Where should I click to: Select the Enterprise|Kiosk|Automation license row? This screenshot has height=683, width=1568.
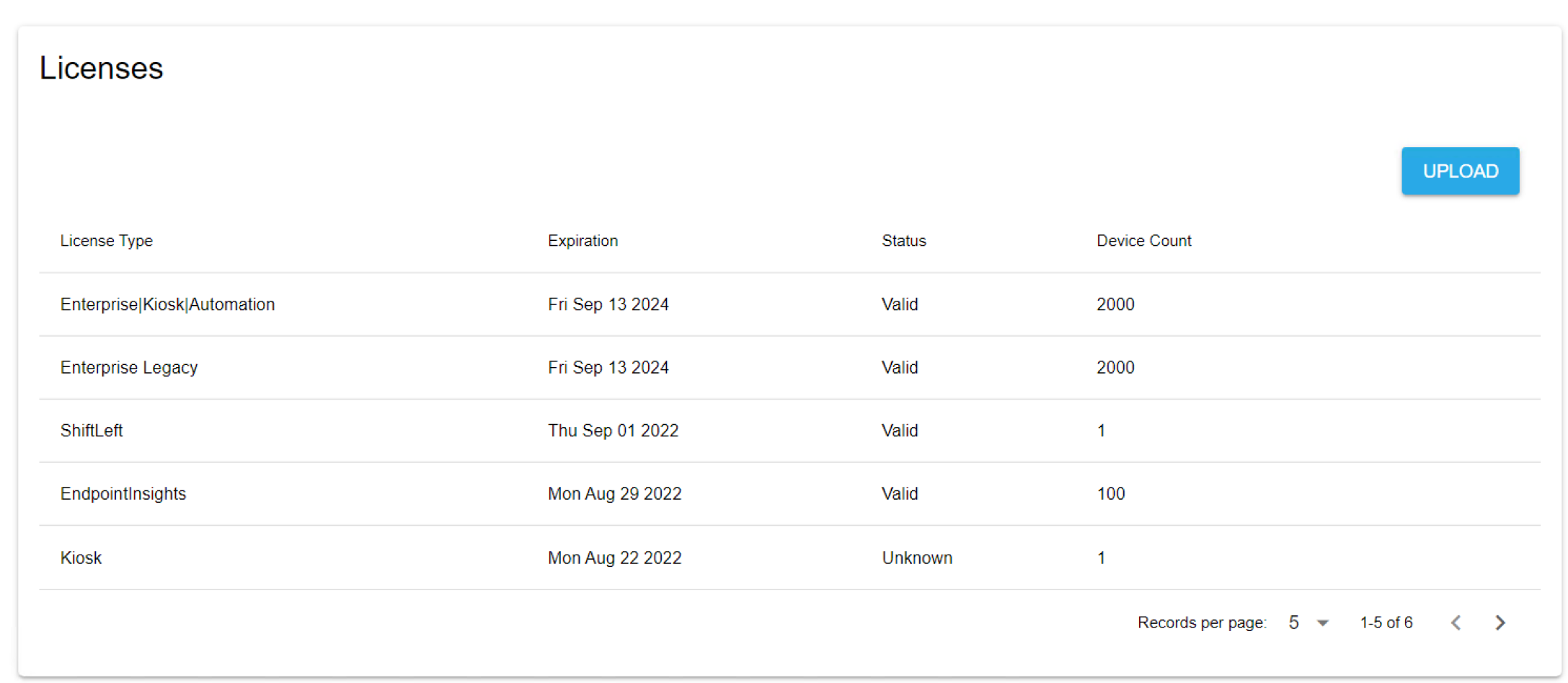[x=167, y=304]
